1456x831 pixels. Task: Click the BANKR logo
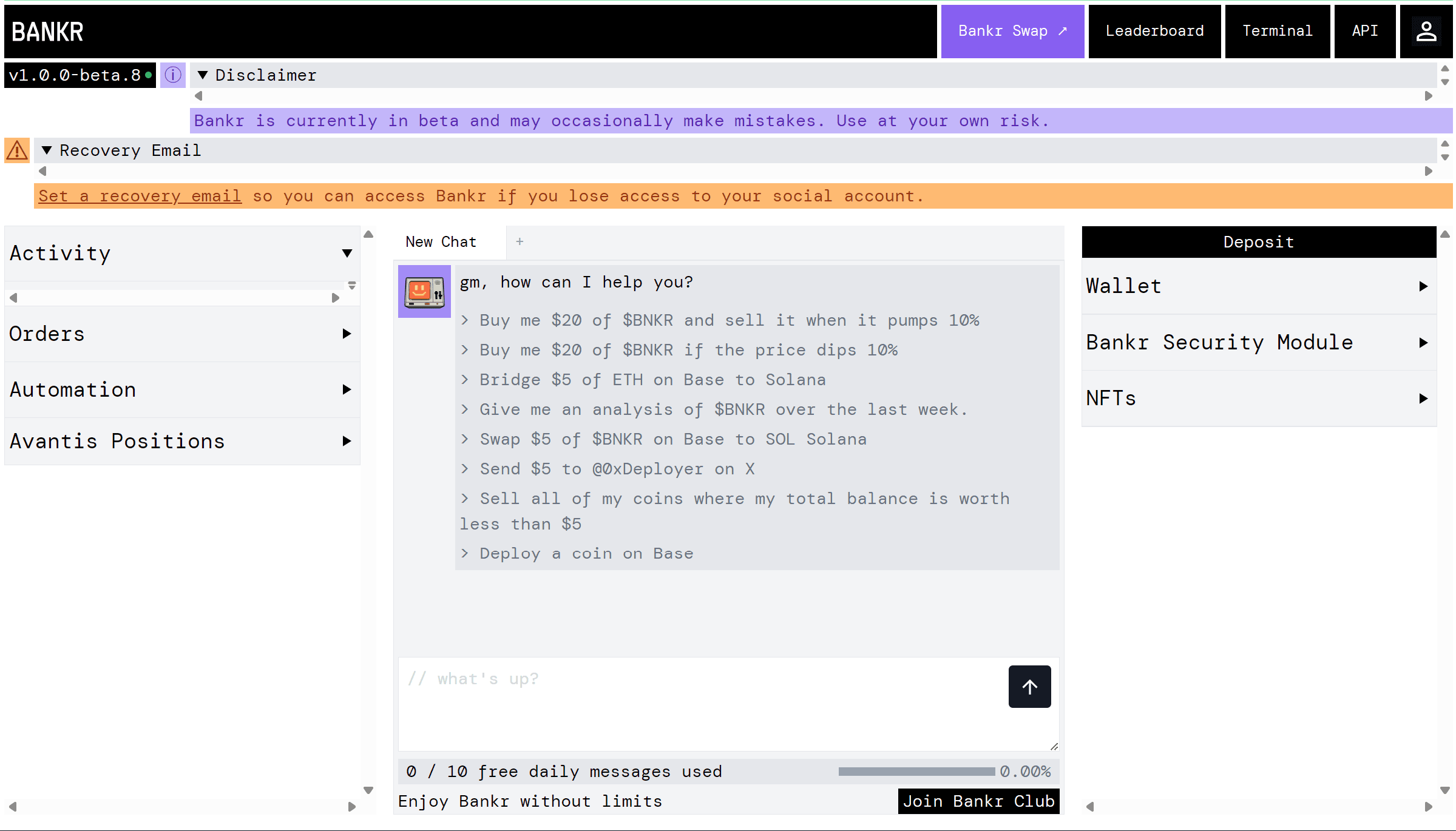[x=47, y=32]
